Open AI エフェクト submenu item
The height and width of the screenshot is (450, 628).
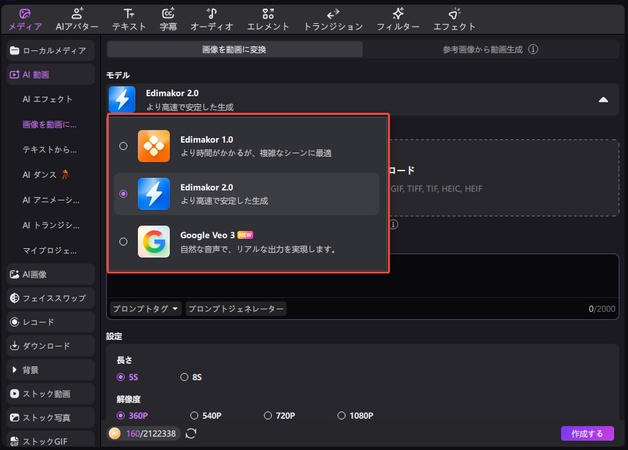tap(47, 99)
